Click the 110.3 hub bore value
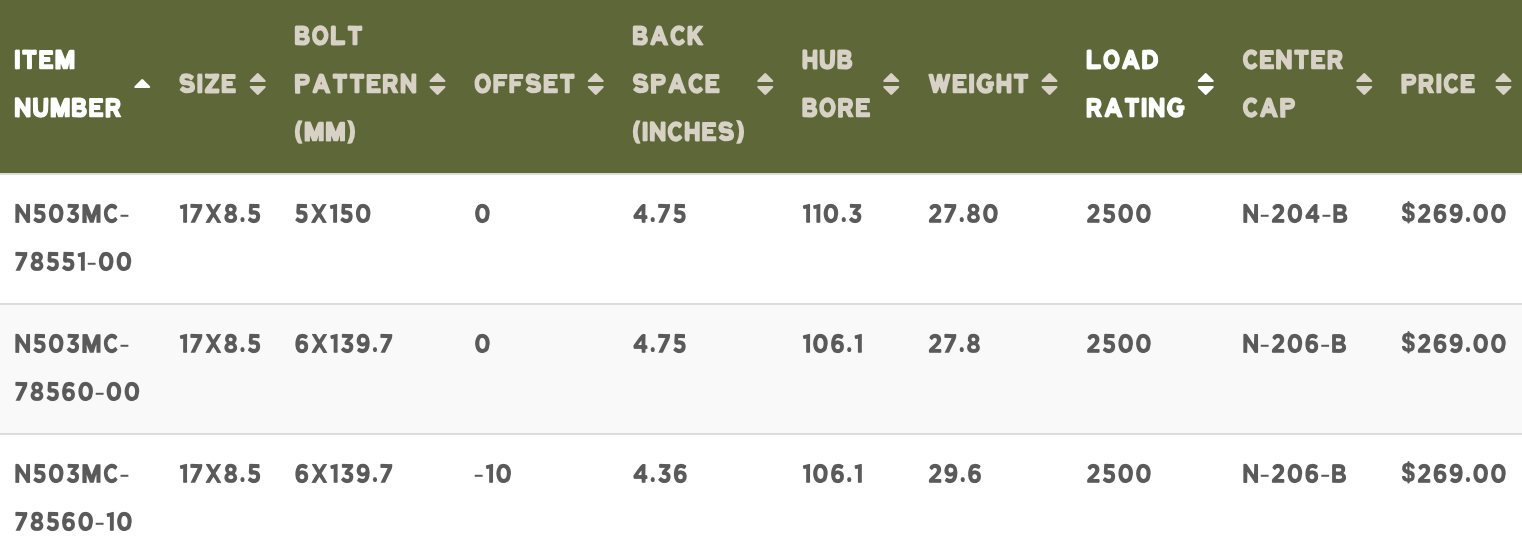The height and width of the screenshot is (548, 1522). coord(832,214)
